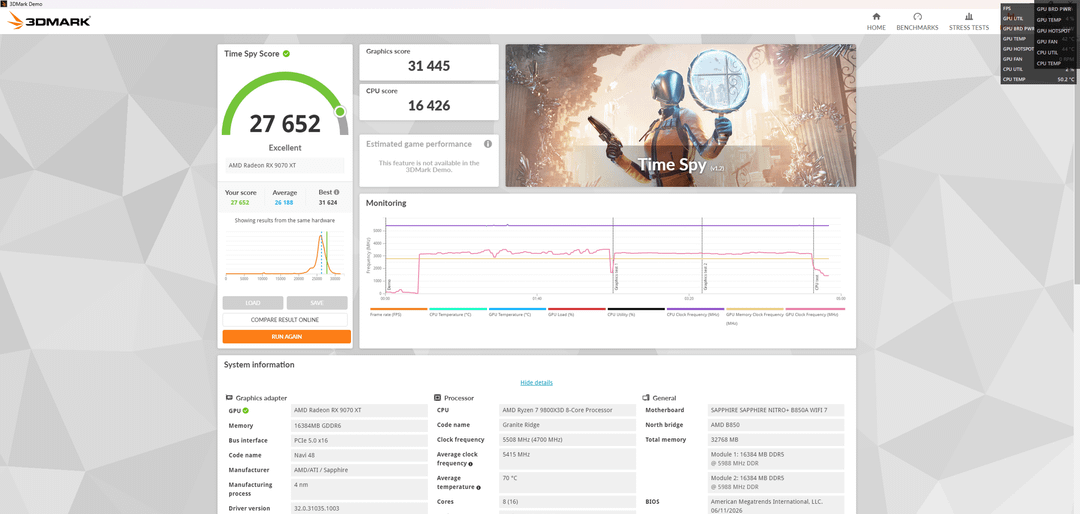
Task: Click Motherboard value SAPPHIRE NITRO+ B850A WIFI 7
Action: 776,410
